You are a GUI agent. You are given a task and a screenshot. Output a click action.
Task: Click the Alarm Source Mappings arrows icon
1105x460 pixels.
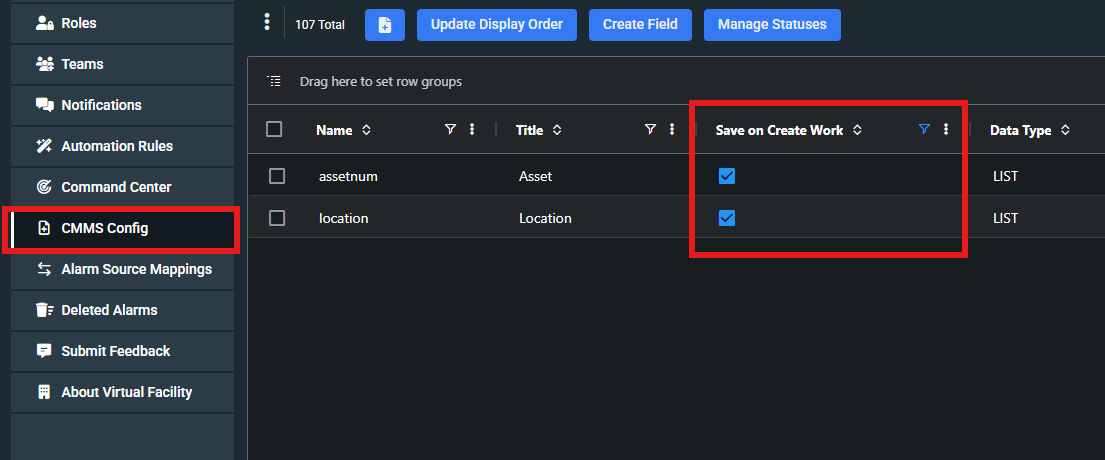coord(44,269)
